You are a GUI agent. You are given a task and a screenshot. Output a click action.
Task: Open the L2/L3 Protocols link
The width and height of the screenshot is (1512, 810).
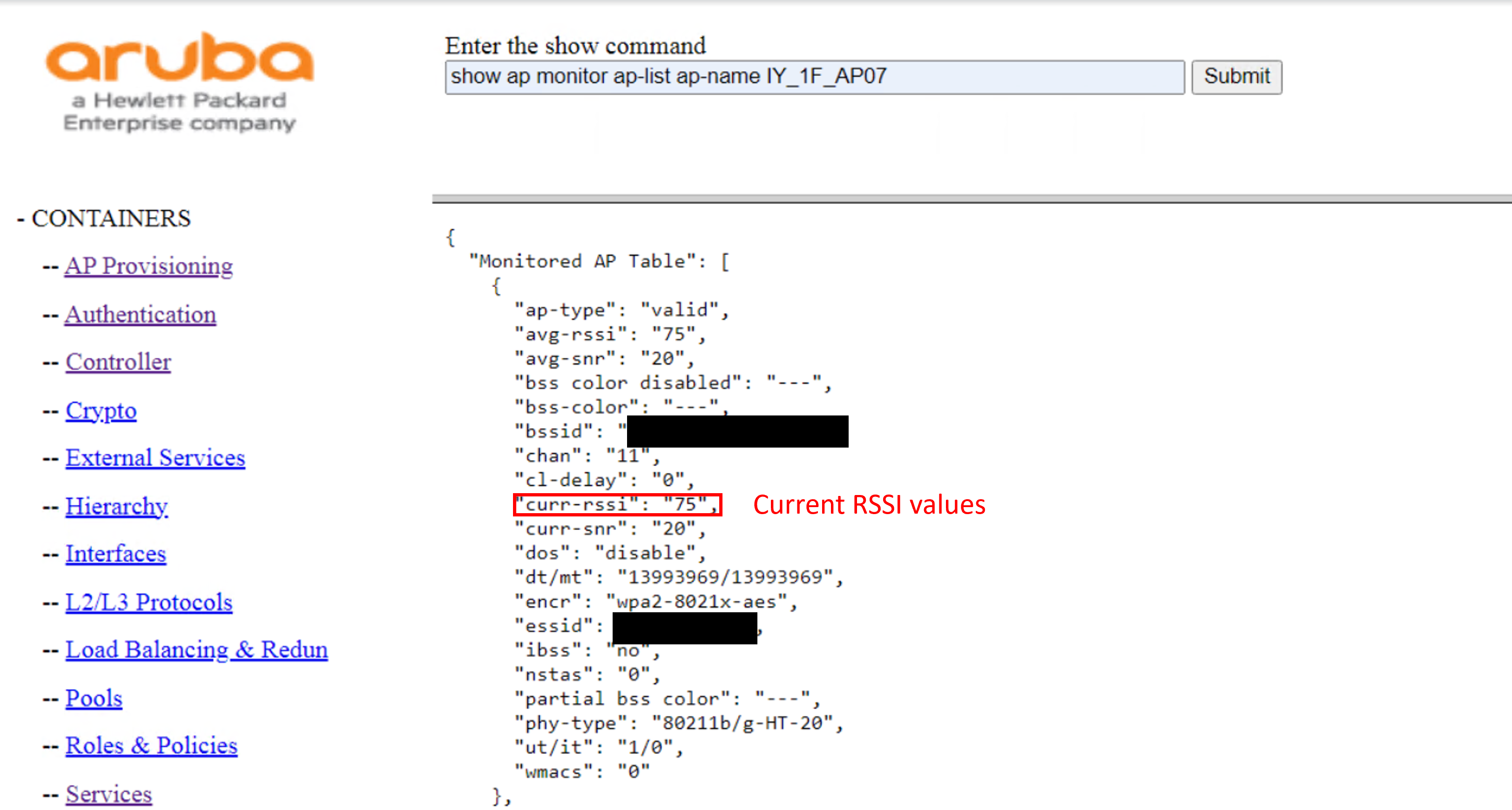[148, 602]
